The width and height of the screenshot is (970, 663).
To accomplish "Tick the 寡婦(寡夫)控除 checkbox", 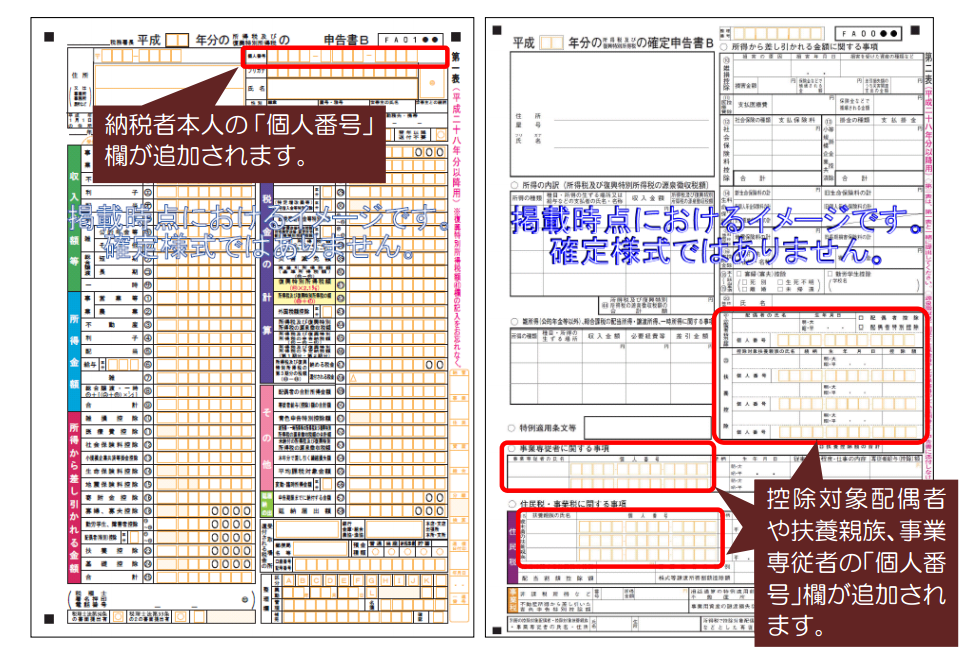I will (737, 274).
